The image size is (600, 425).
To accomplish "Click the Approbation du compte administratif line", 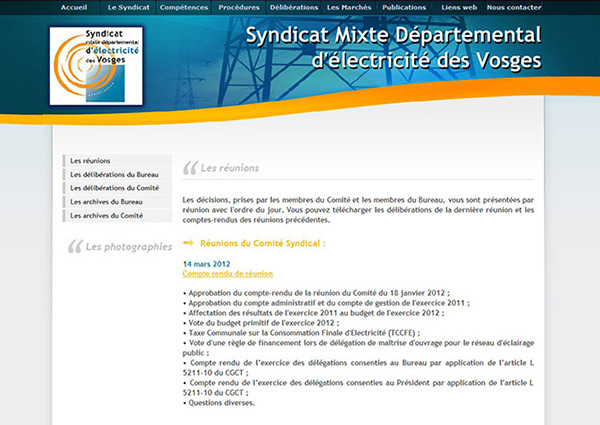I will pyautogui.click(x=326, y=303).
